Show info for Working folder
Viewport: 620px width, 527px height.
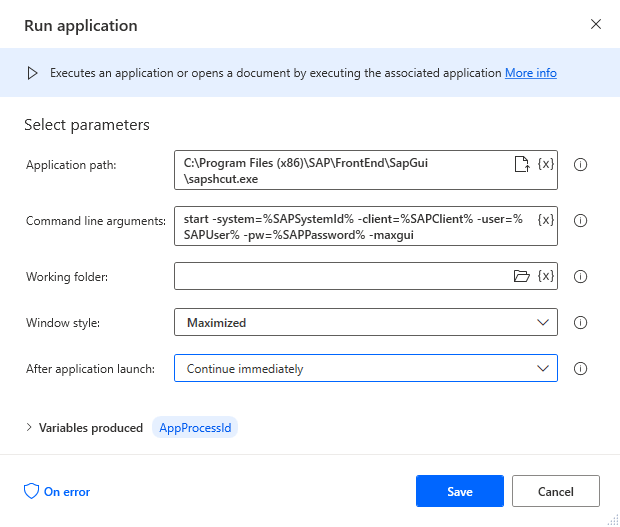[x=580, y=276]
